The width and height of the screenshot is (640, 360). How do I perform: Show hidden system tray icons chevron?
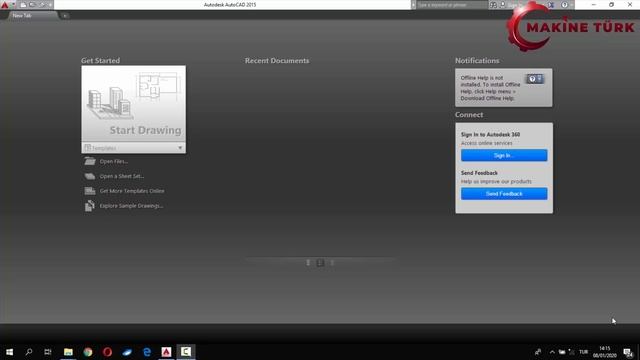[552, 352]
